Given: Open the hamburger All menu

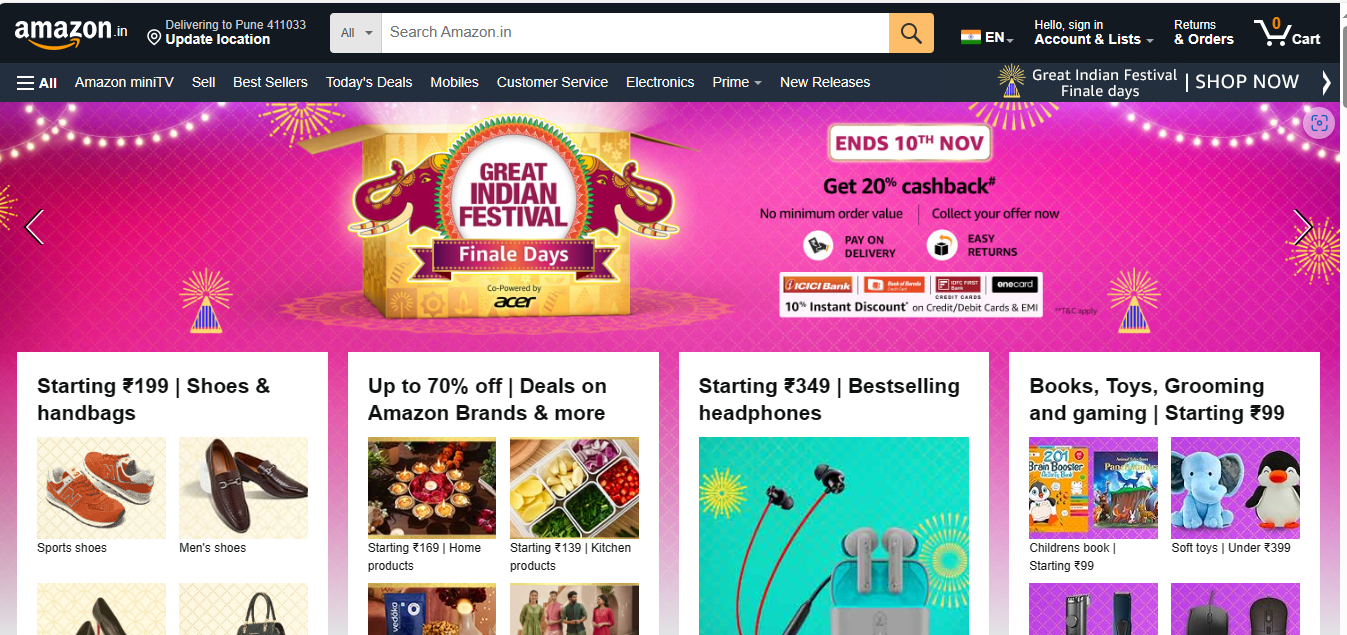Looking at the screenshot, I should pos(37,82).
